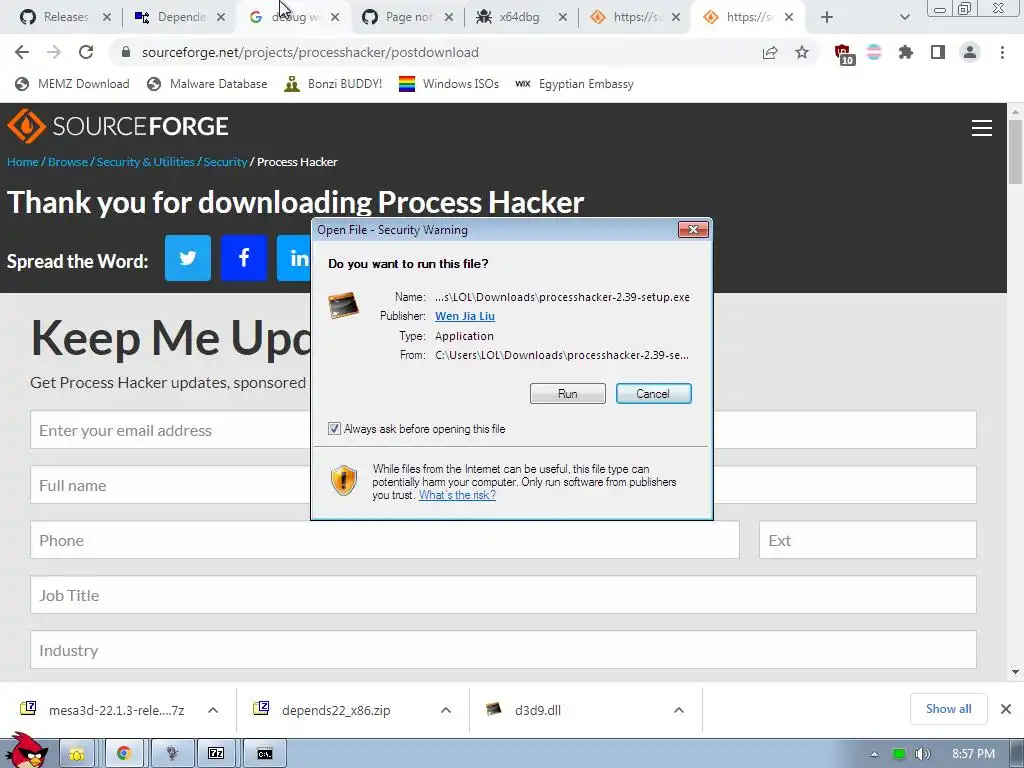The height and width of the screenshot is (768, 1024).
Task: Go to Security & Utilities breadcrumb
Action: pyautogui.click(x=146, y=162)
